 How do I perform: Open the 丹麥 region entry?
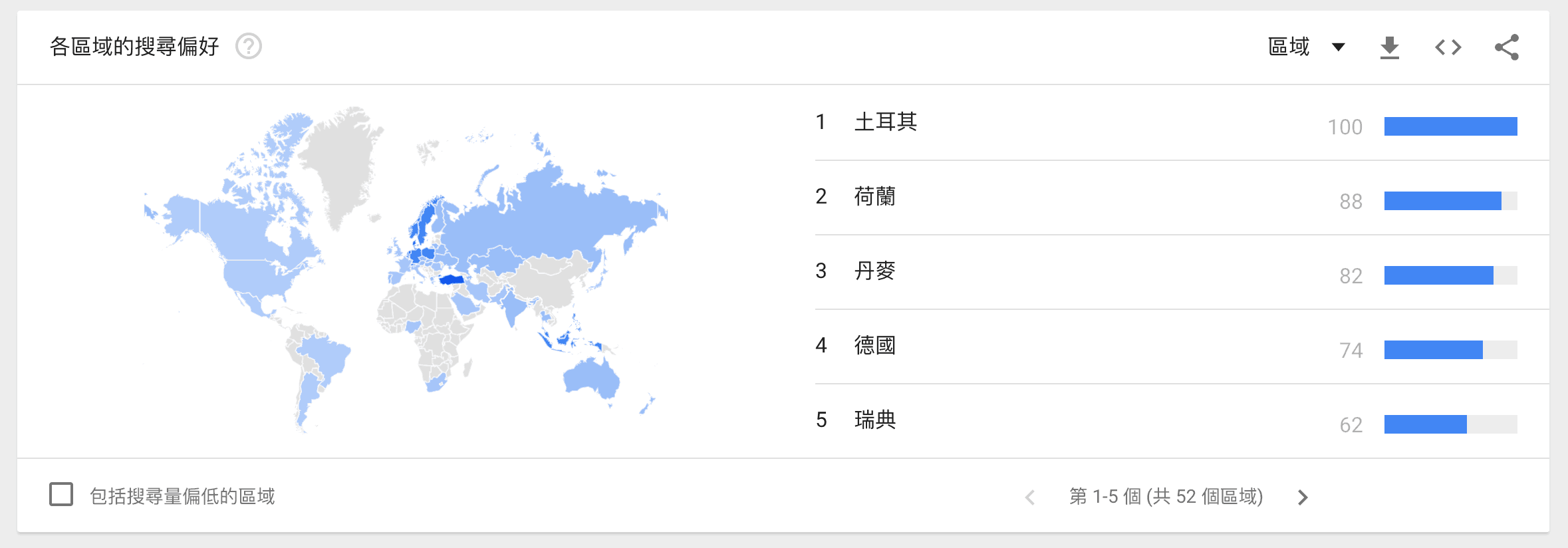(x=875, y=271)
